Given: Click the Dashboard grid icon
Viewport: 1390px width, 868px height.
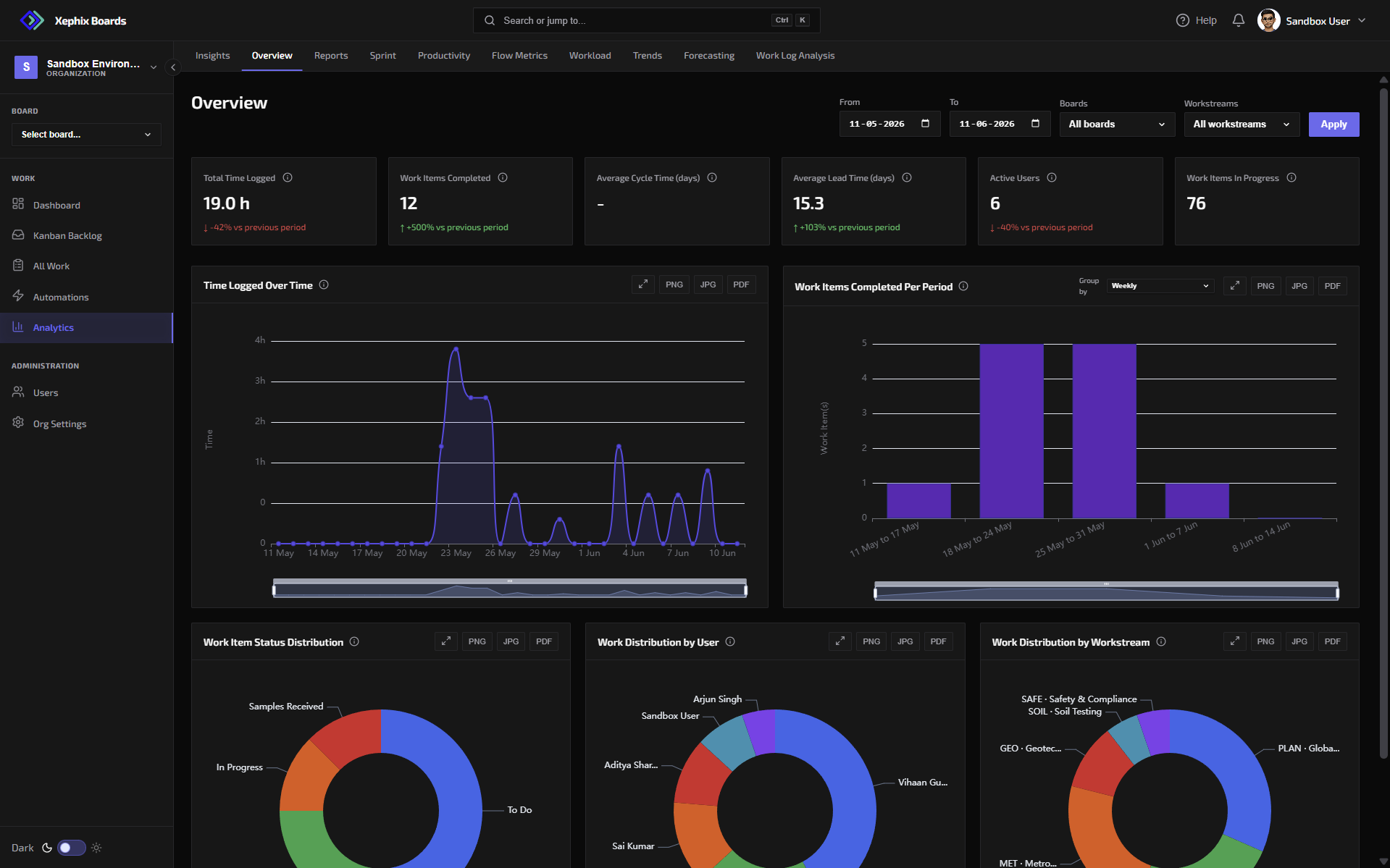Looking at the screenshot, I should tap(18, 204).
